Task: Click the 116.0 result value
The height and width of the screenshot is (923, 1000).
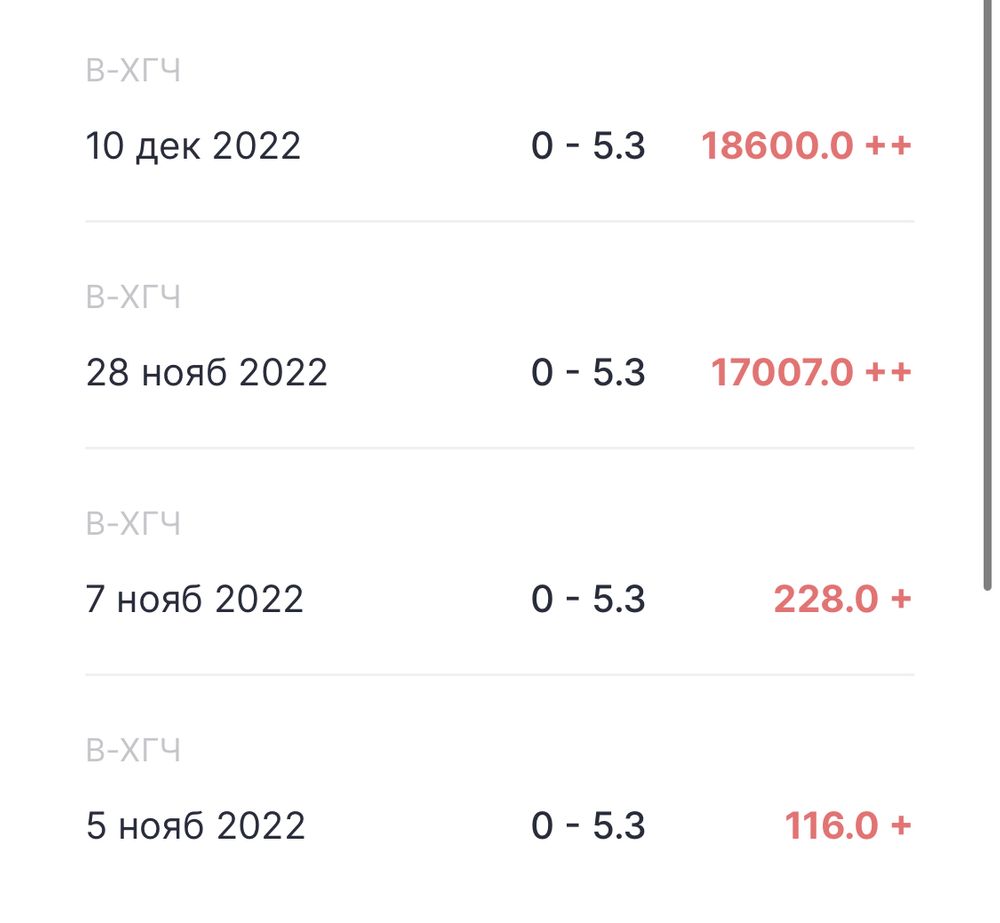Action: click(831, 826)
